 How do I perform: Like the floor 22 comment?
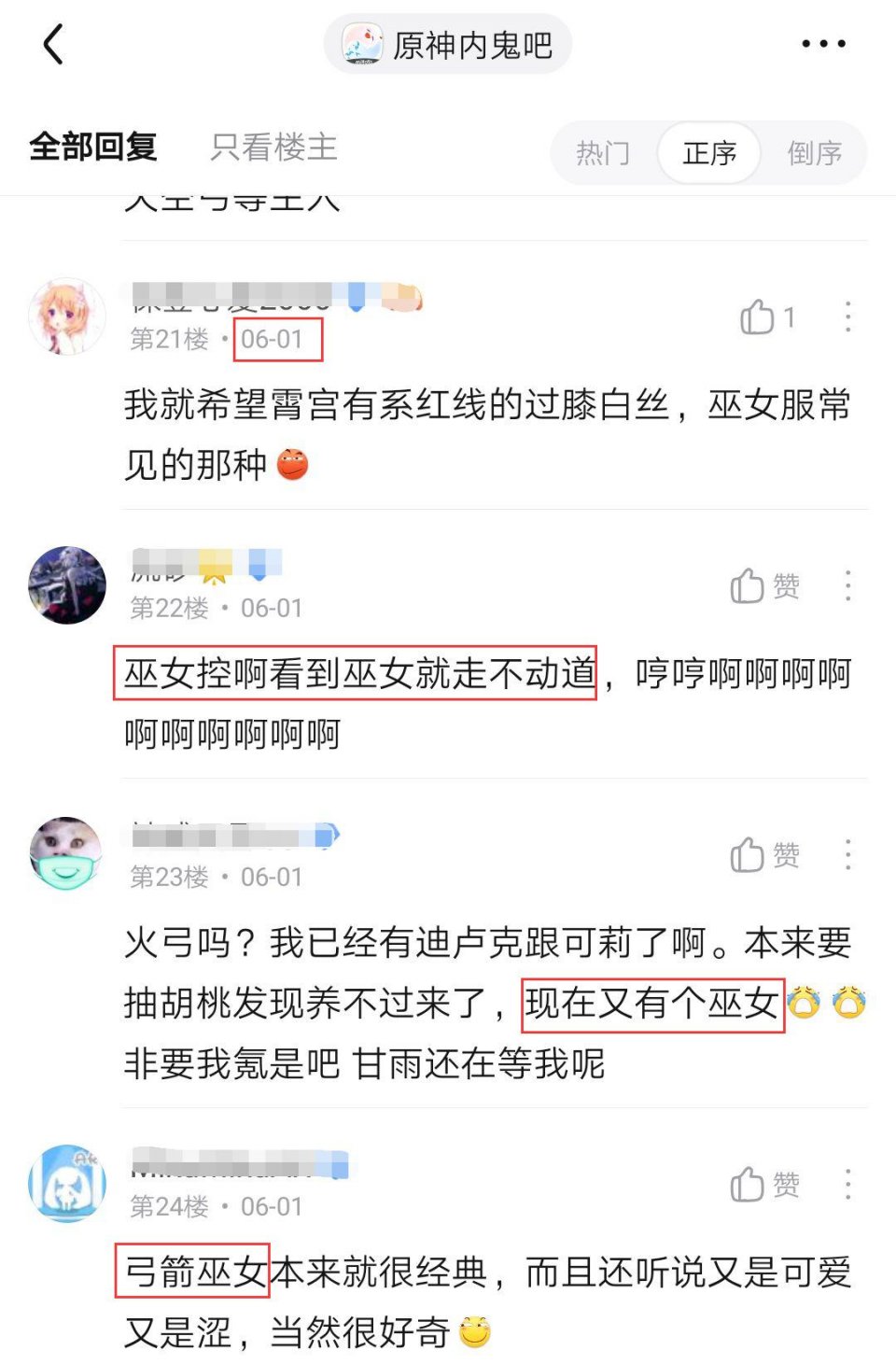pyautogui.click(x=765, y=586)
